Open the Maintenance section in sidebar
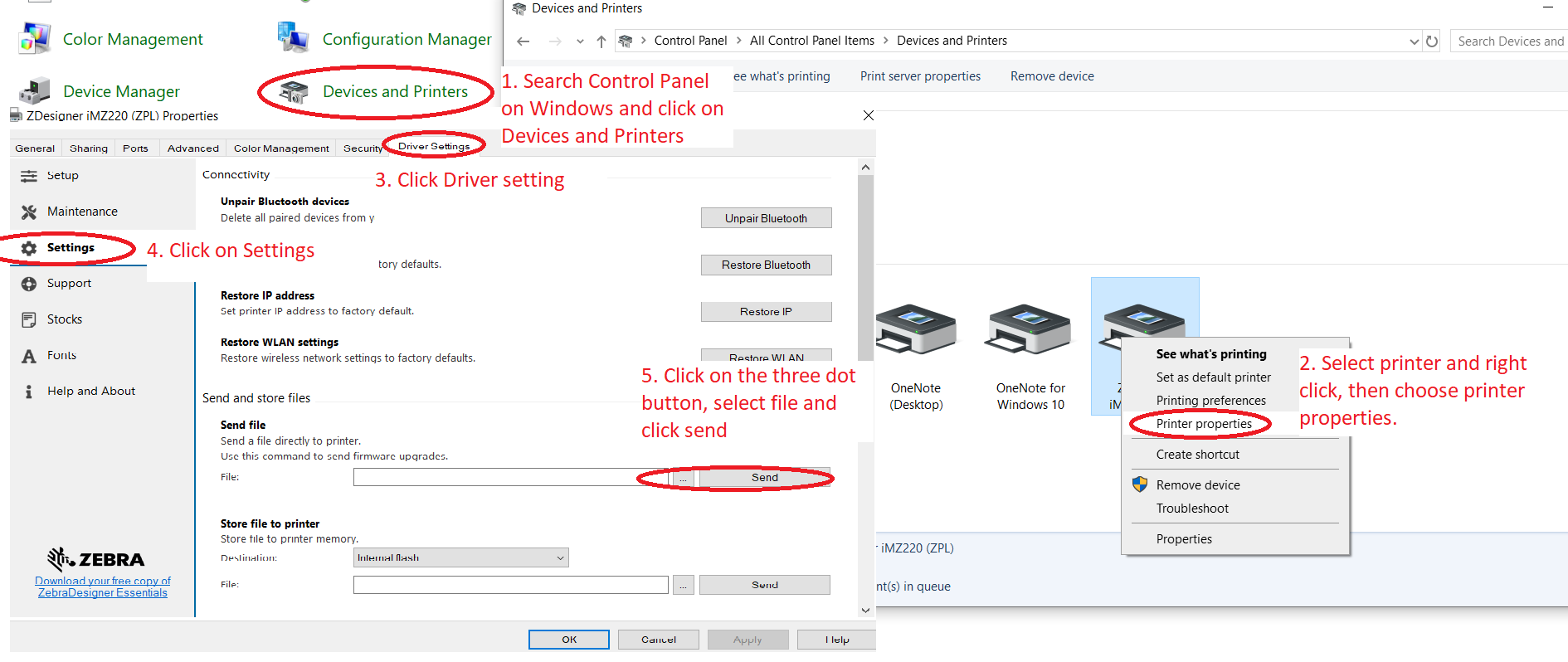The height and width of the screenshot is (662, 1568). click(x=81, y=212)
